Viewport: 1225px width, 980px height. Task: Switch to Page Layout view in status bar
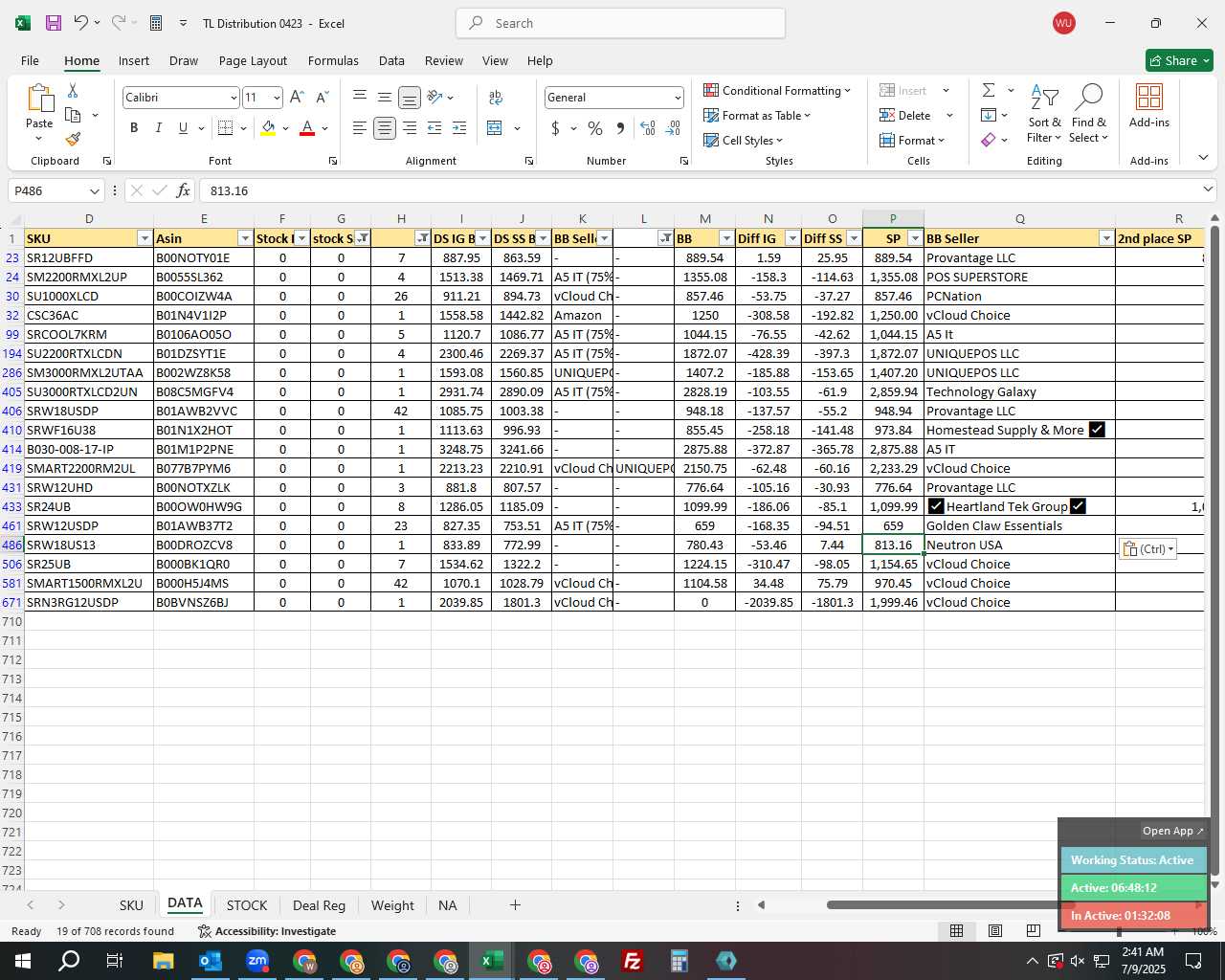[x=995, y=931]
